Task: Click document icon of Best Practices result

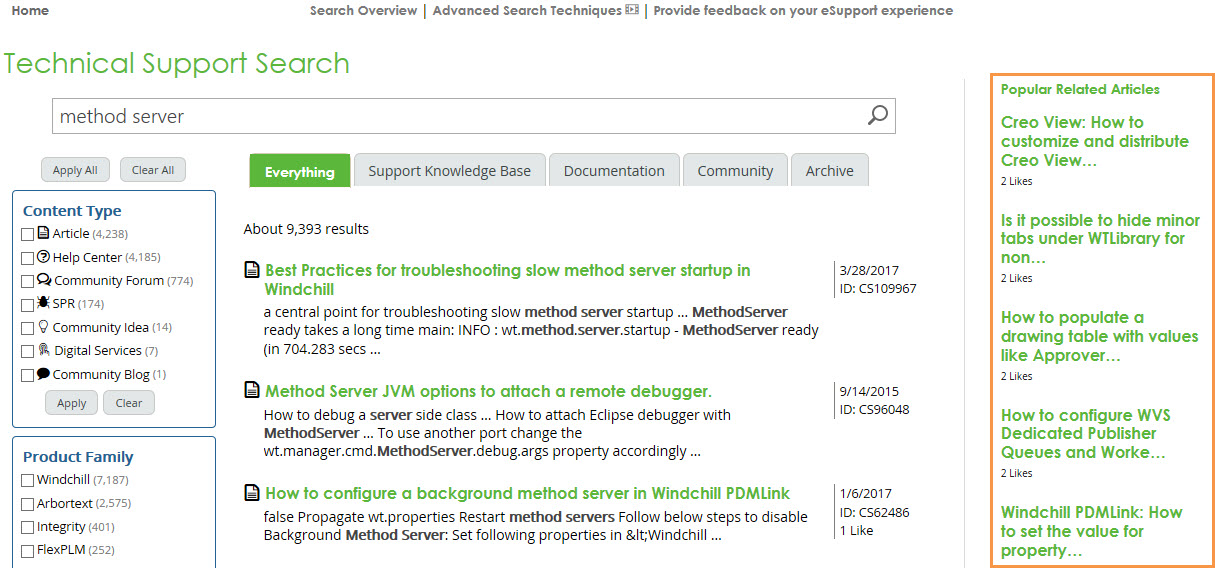Action: pyautogui.click(x=252, y=270)
